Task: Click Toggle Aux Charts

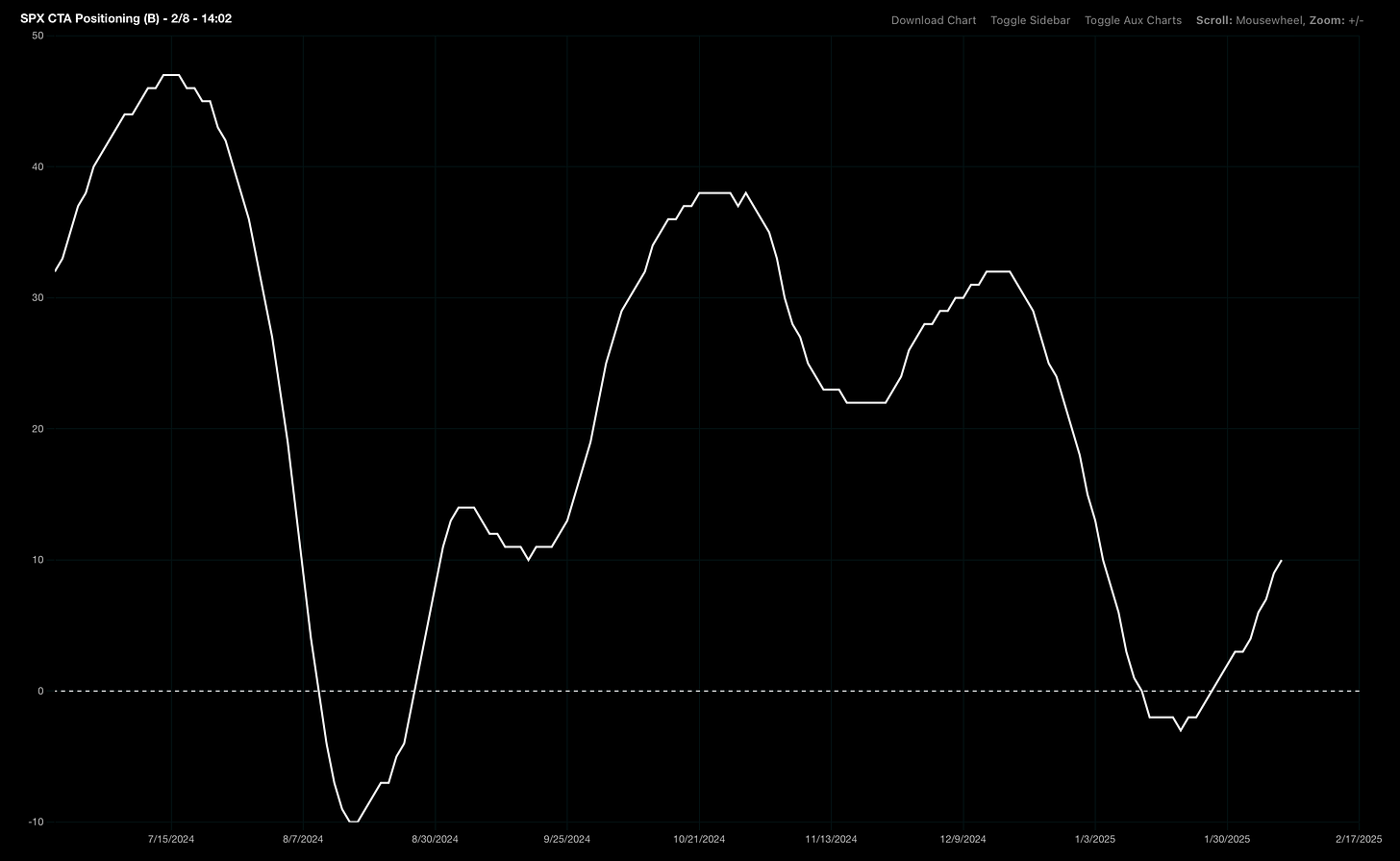Action: pyautogui.click(x=1134, y=20)
